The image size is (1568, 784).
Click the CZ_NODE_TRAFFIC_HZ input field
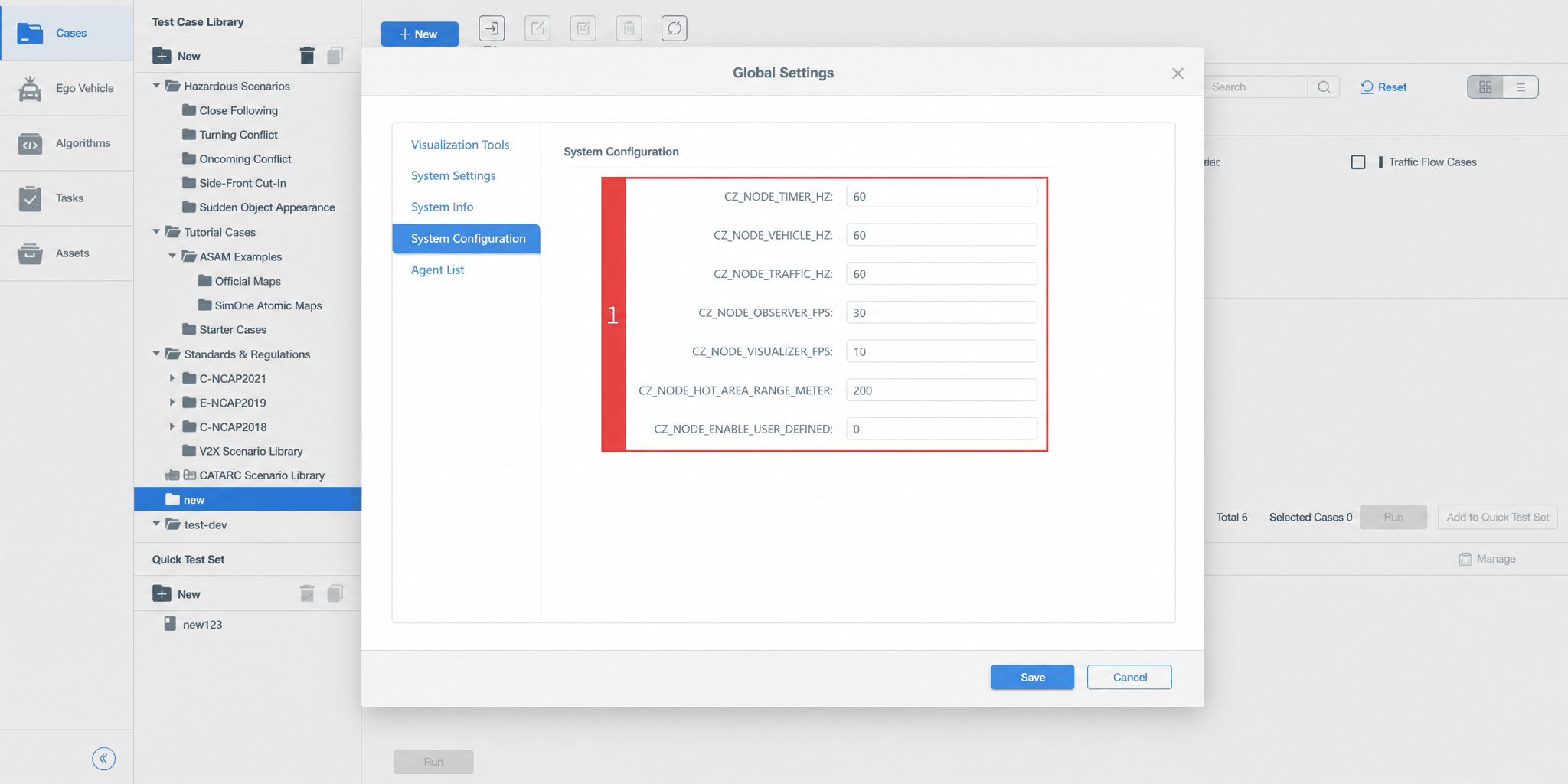(x=942, y=274)
